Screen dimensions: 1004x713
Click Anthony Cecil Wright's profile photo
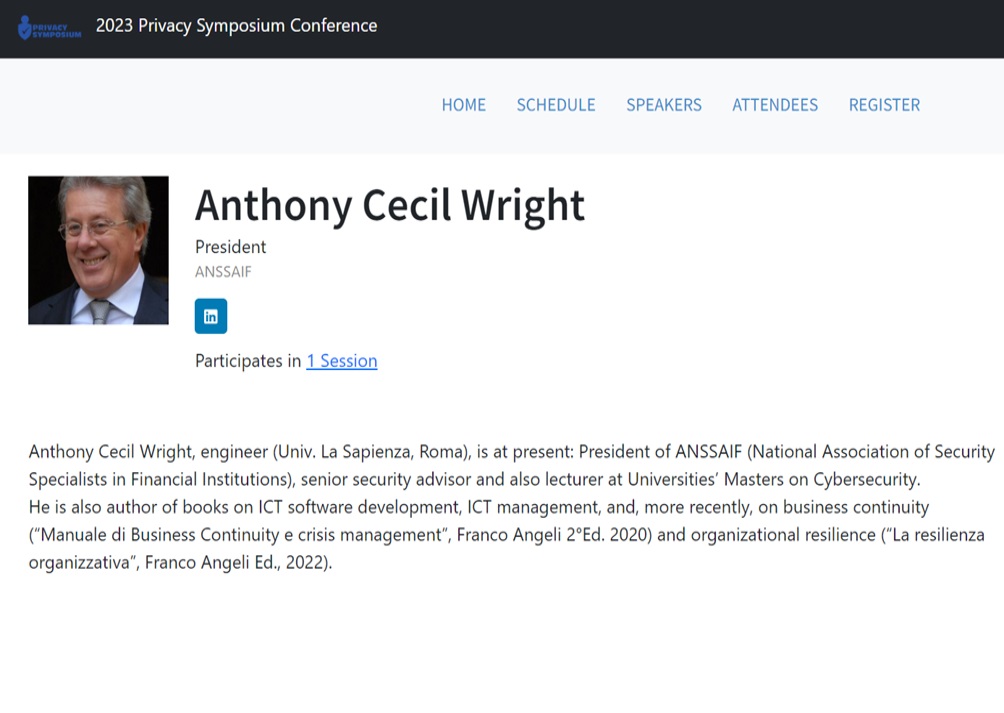pos(99,250)
